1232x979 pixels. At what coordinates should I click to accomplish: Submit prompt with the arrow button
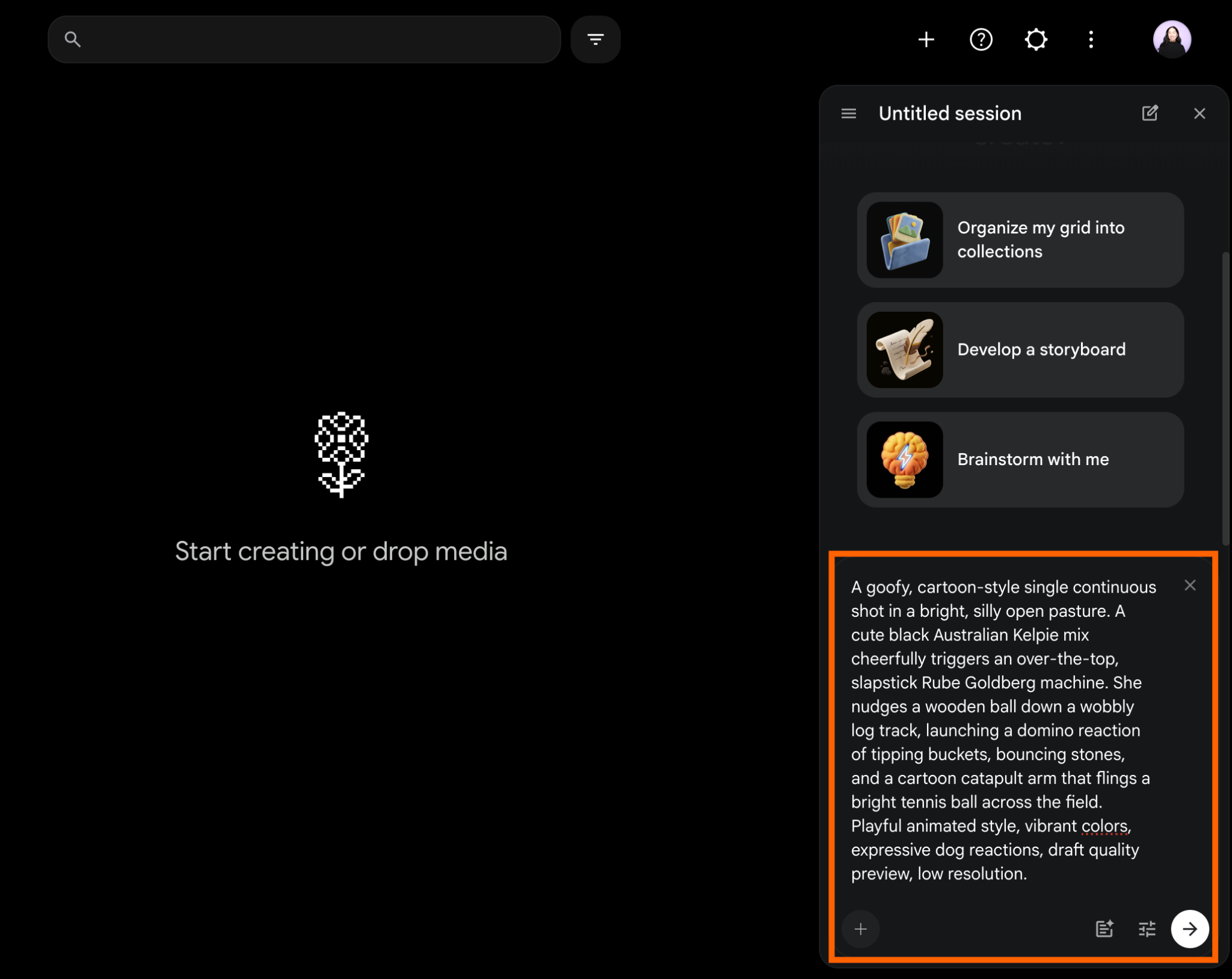1190,929
